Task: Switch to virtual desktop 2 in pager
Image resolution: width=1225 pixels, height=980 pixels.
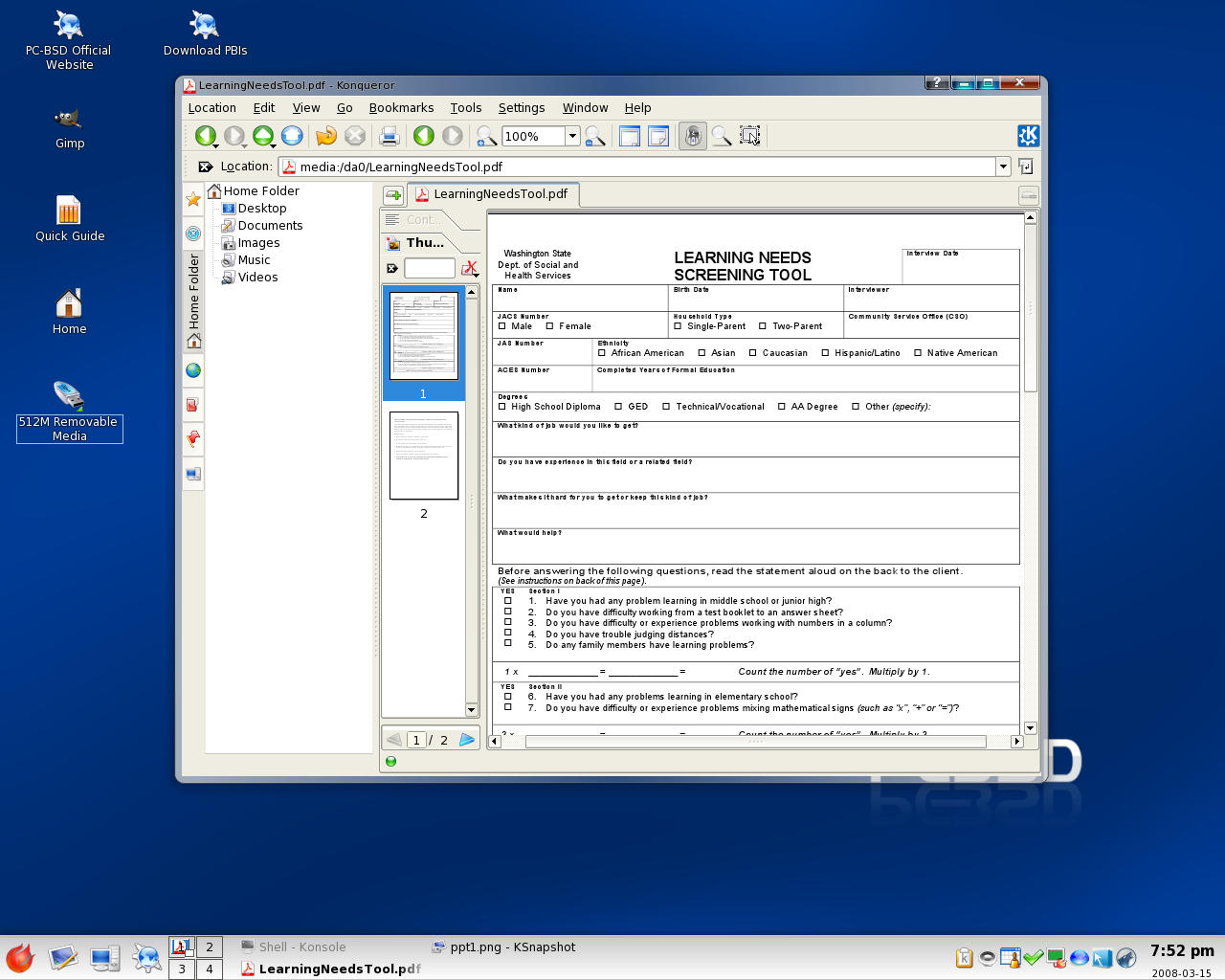Action: pos(210,947)
